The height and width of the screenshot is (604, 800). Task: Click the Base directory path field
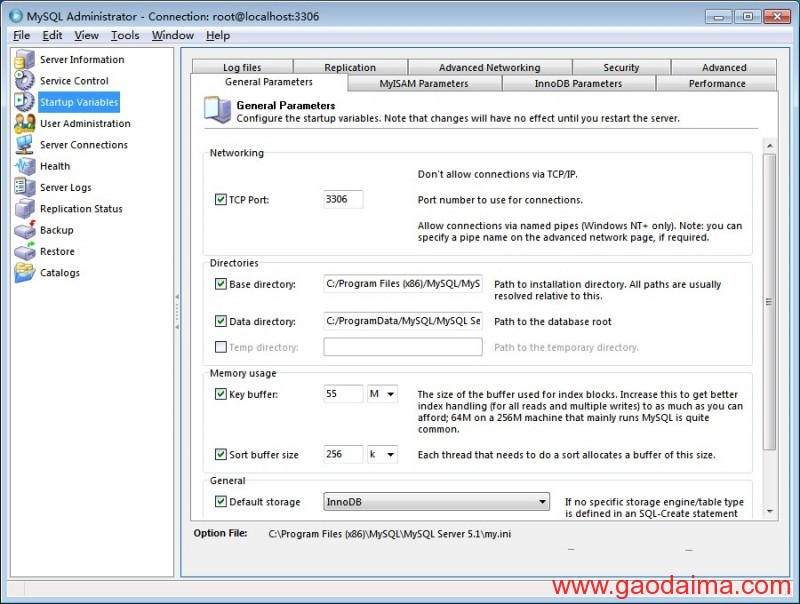403,284
